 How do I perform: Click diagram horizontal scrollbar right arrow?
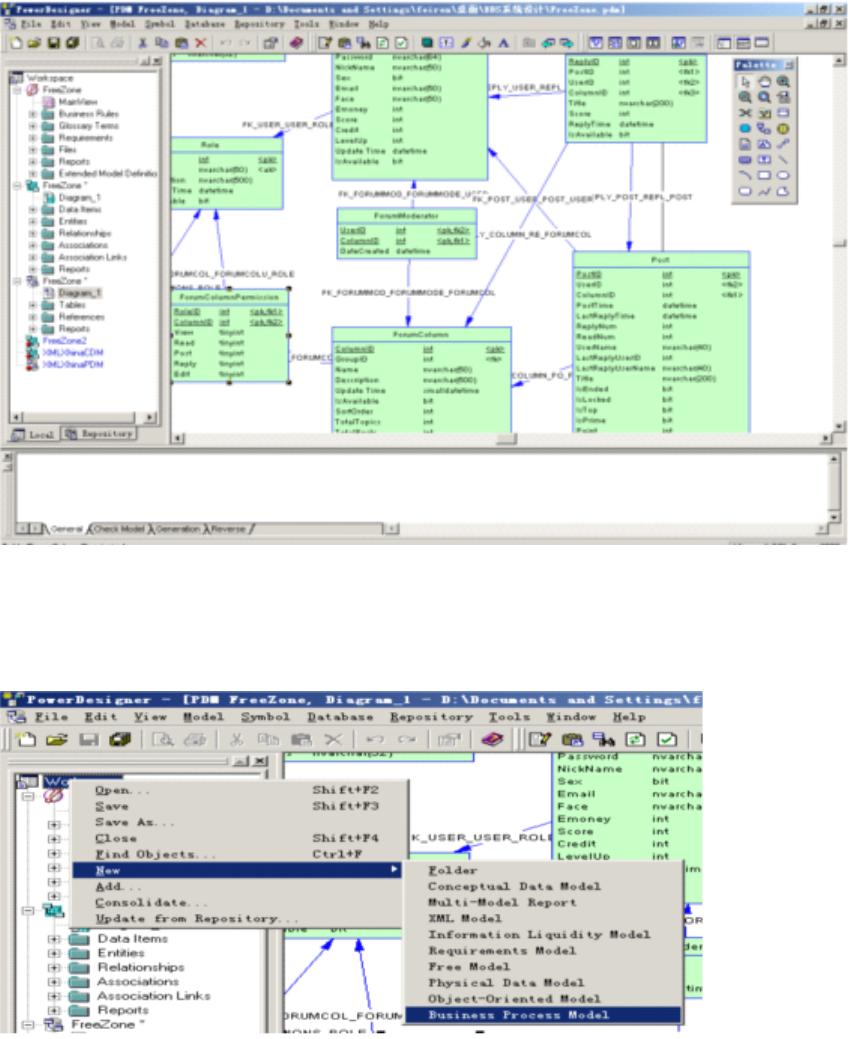tap(826, 438)
